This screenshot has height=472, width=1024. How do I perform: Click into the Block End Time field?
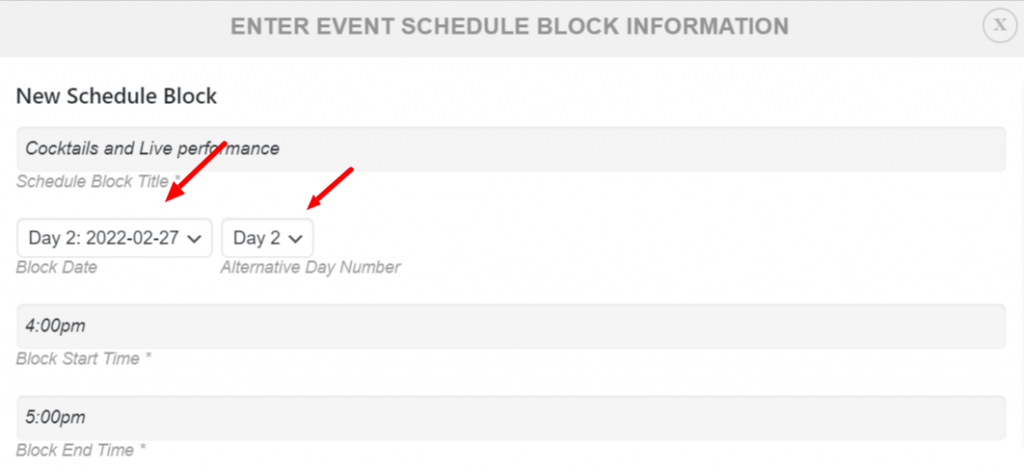point(511,417)
